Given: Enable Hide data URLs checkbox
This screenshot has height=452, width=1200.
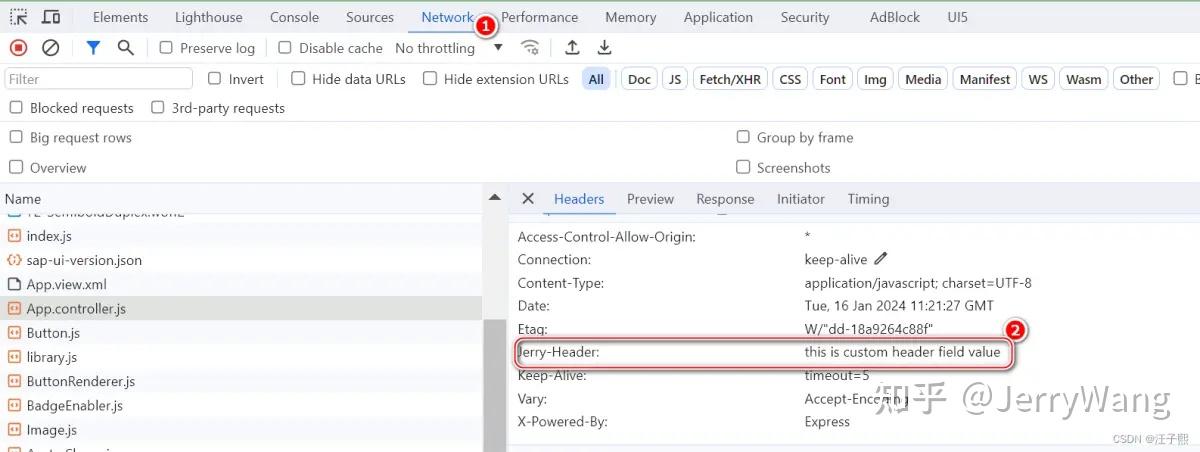Looking at the screenshot, I should (298, 78).
